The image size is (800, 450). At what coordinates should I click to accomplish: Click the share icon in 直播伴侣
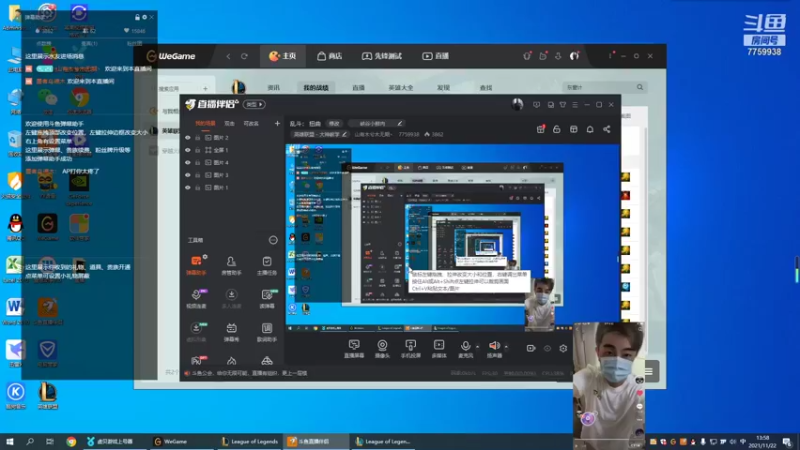607,129
